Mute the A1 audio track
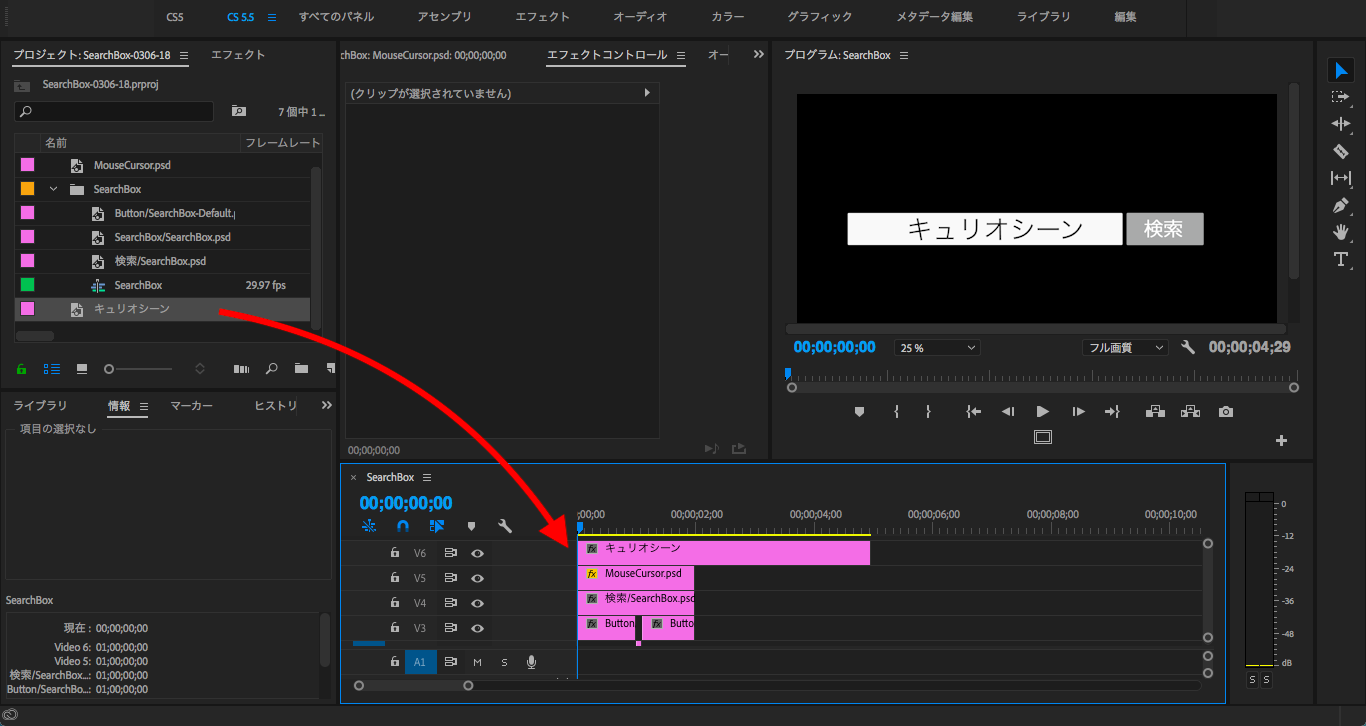 tap(477, 662)
